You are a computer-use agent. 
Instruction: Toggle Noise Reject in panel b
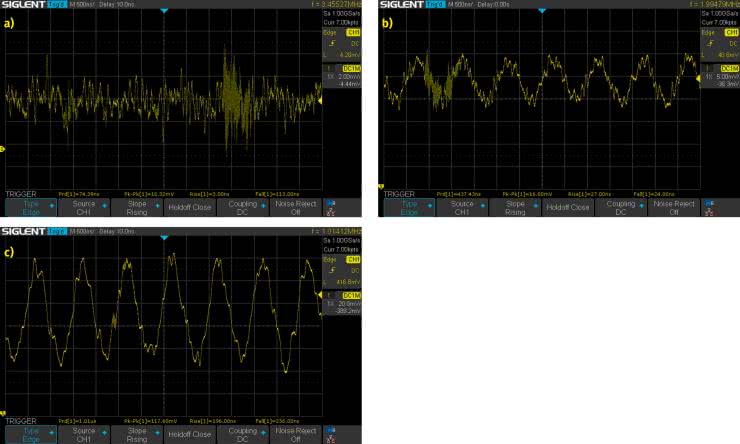674,208
